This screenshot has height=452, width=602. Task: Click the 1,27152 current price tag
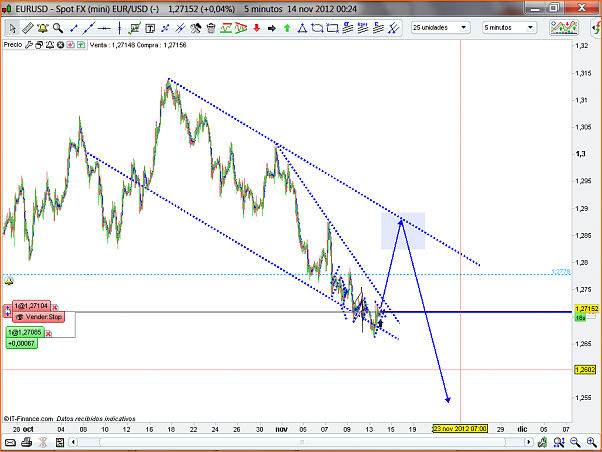click(587, 309)
